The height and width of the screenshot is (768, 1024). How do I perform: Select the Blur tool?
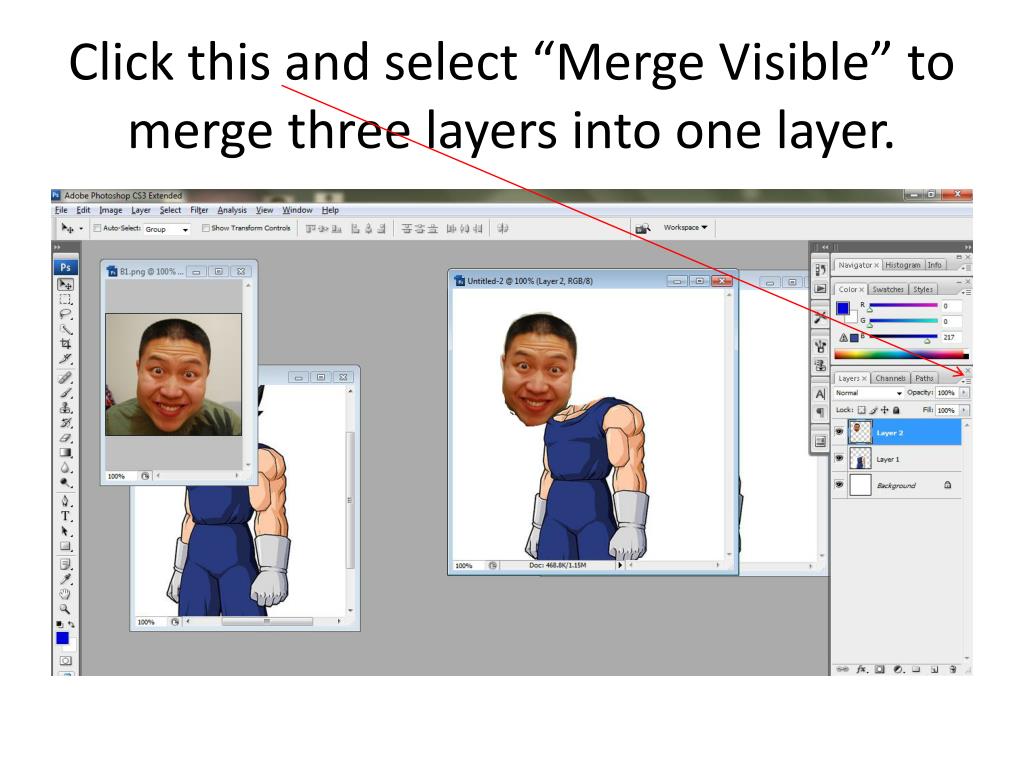coord(65,468)
